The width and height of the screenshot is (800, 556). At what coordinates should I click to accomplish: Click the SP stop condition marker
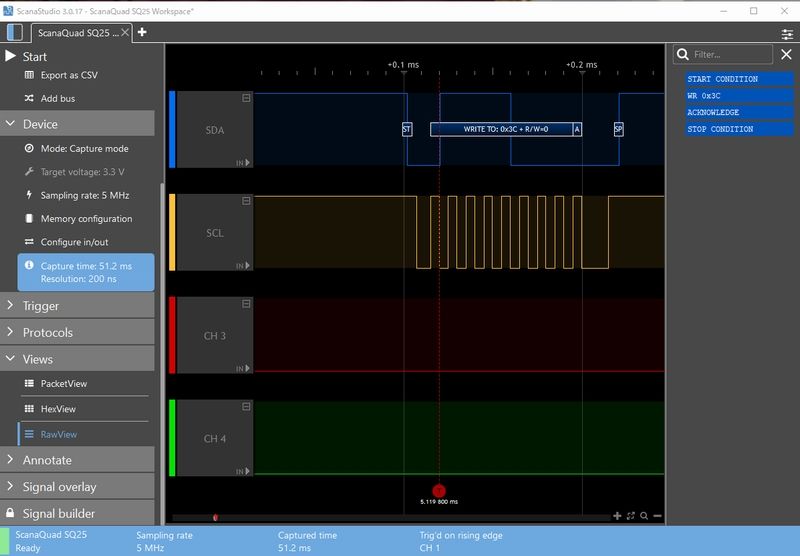click(x=618, y=129)
